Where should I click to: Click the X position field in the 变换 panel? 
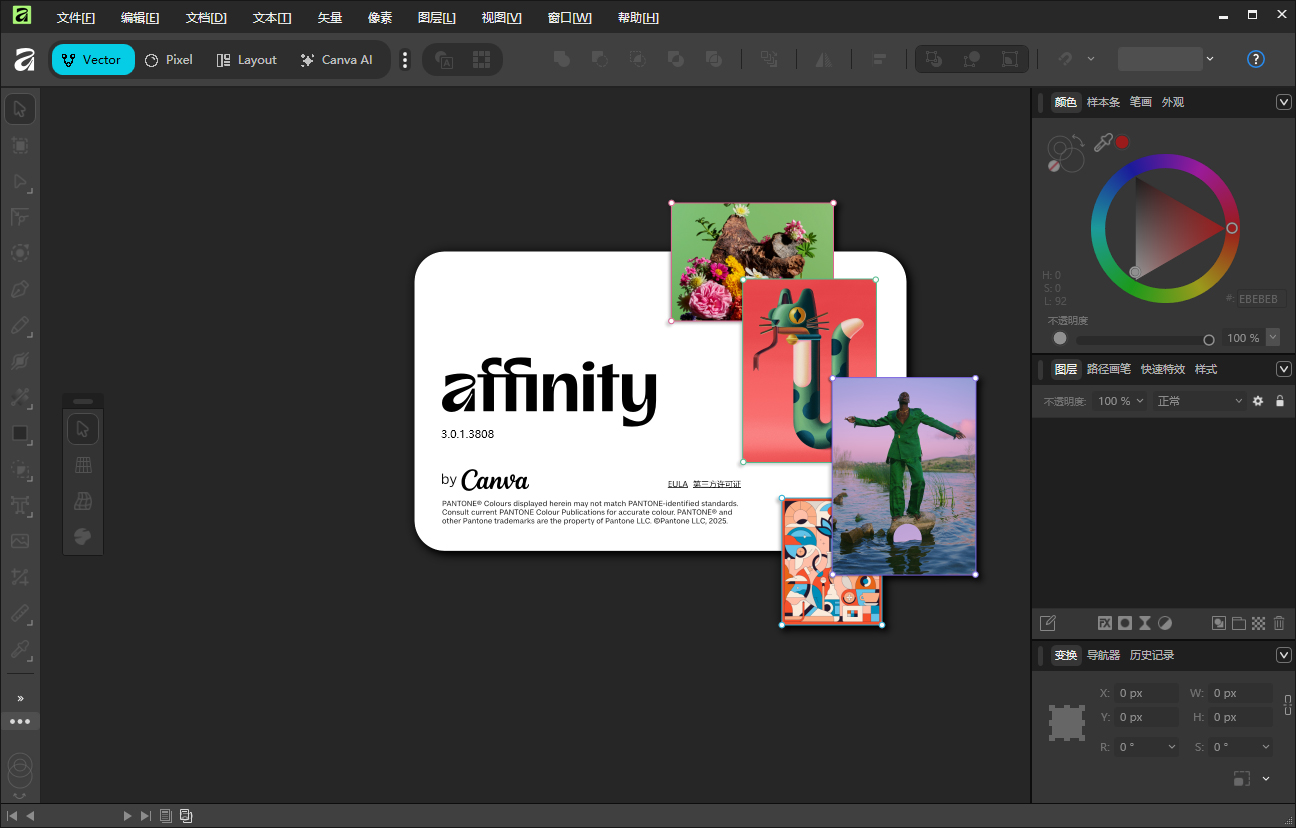[1146, 692]
